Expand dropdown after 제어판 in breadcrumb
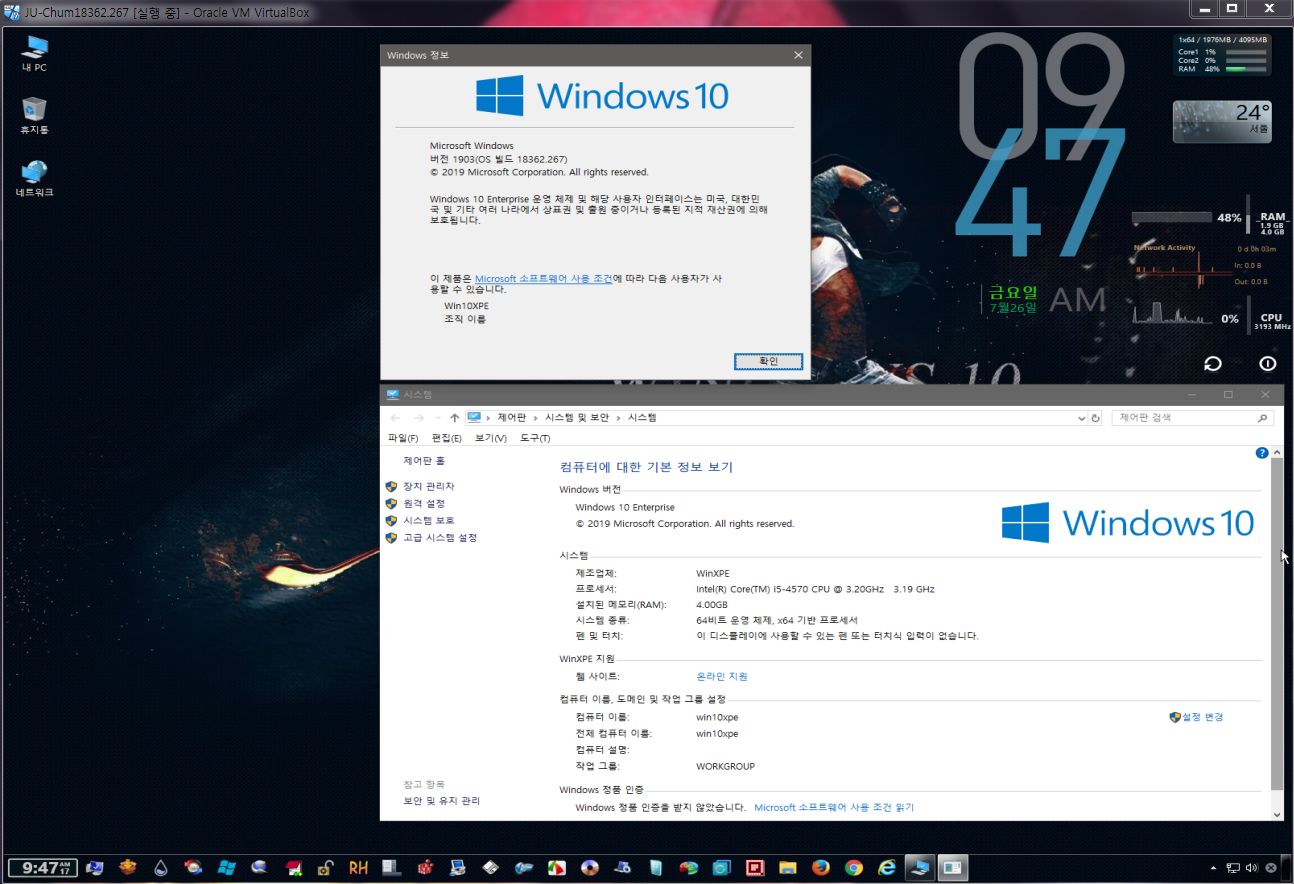Image resolution: width=1294 pixels, height=884 pixels. point(535,418)
